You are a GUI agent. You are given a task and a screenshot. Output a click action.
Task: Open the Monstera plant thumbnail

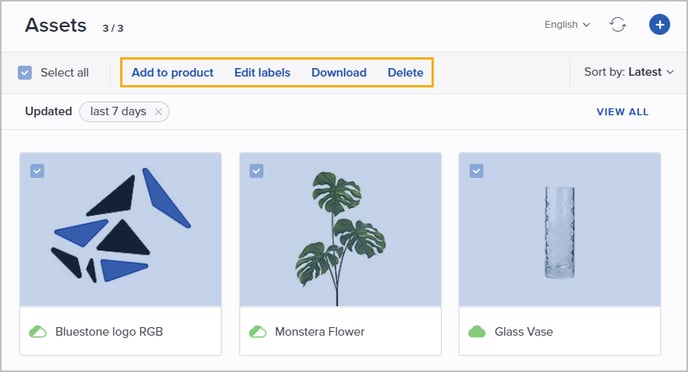click(x=340, y=229)
